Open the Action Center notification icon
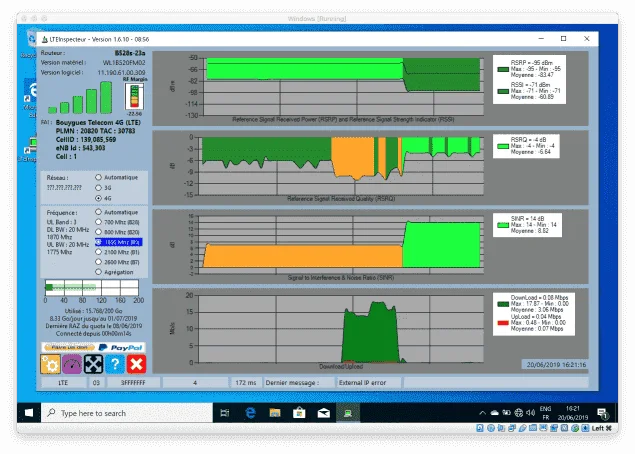 (x=603, y=413)
